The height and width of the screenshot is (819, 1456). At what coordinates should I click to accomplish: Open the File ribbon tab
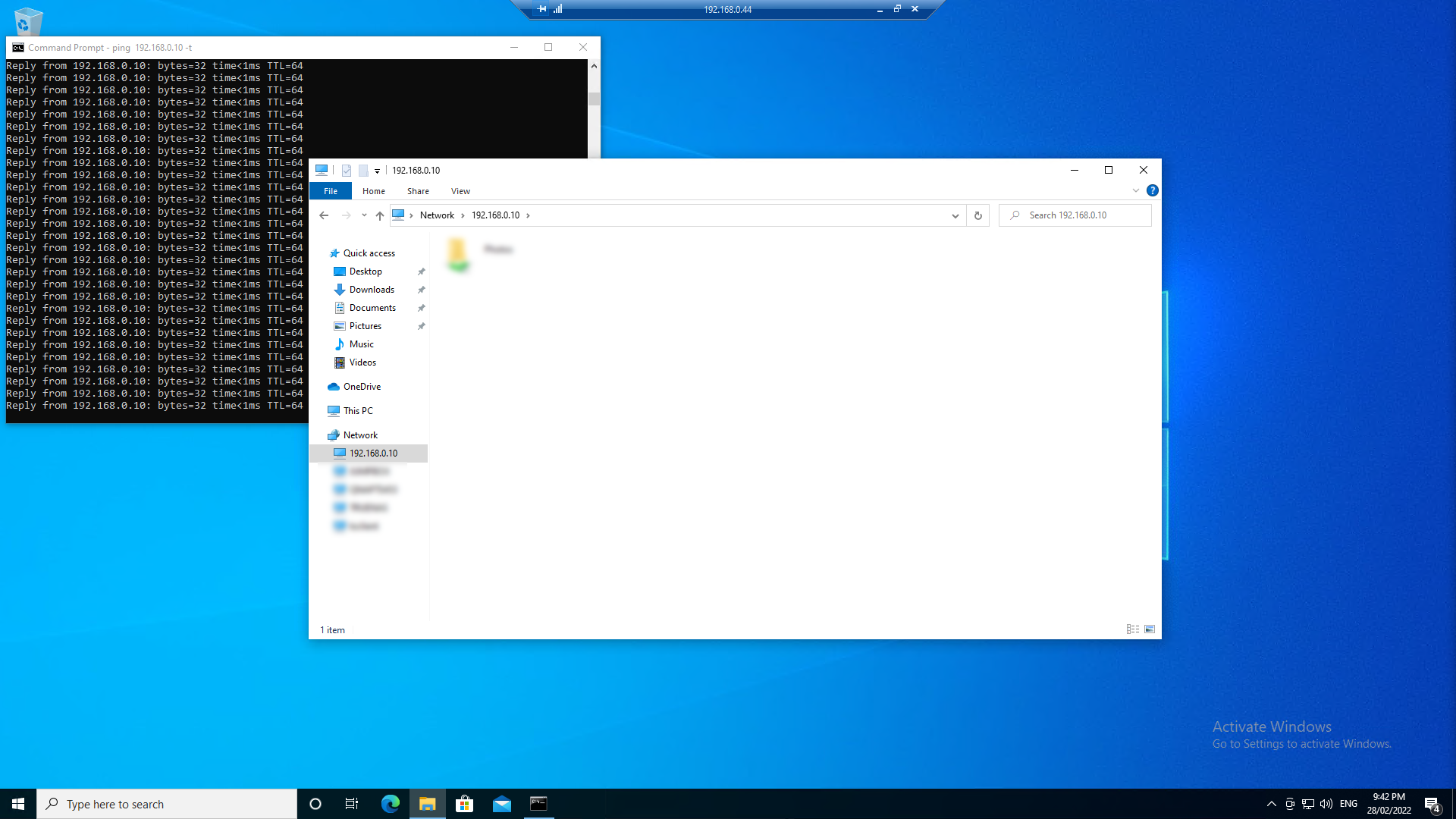[x=331, y=191]
